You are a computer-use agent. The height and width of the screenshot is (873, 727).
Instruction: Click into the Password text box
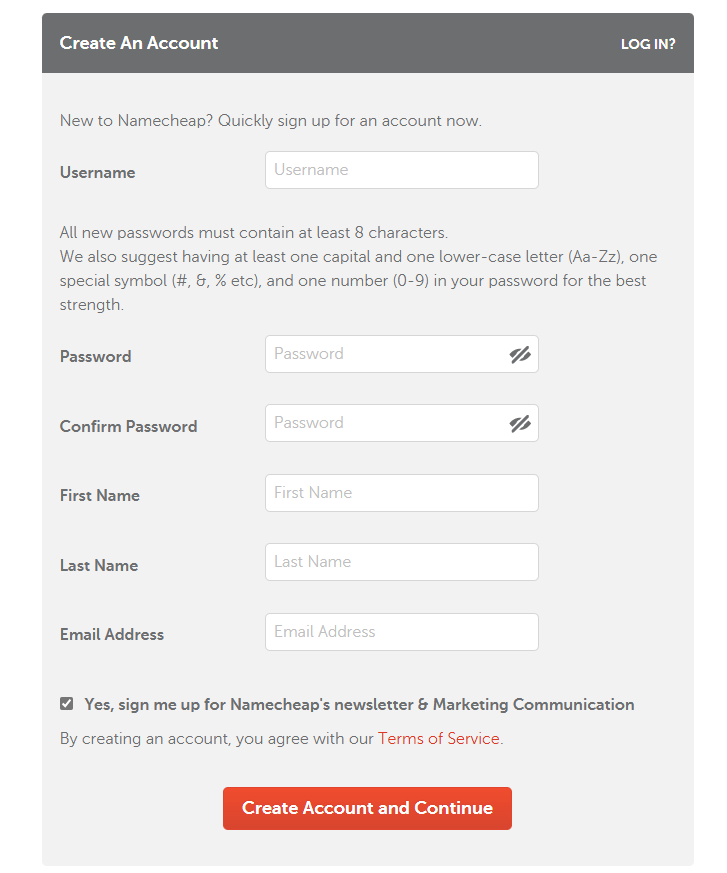[385, 354]
